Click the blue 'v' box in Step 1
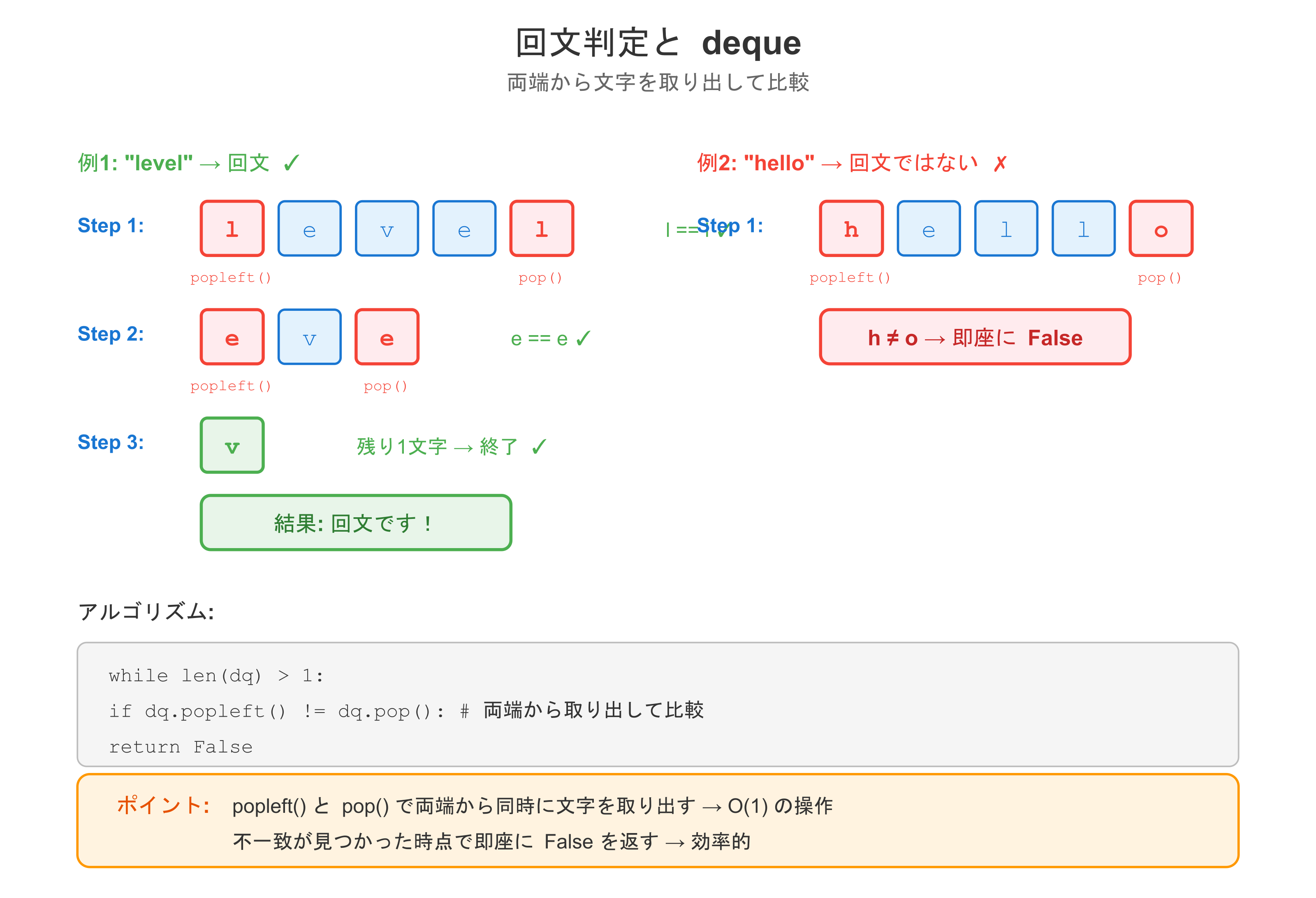This screenshot has width=1316, height=898. tap(387, 228)
